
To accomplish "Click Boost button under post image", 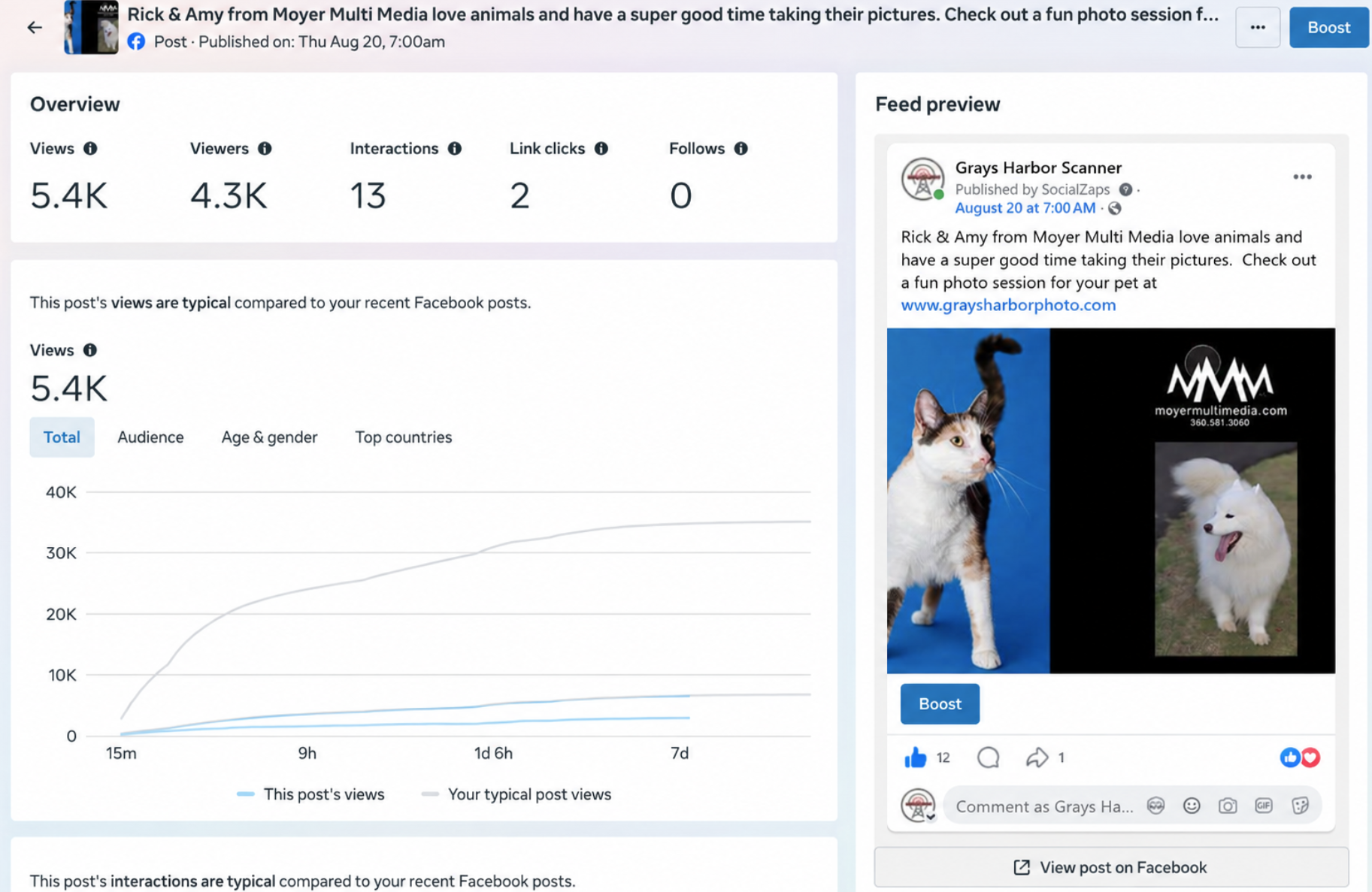I will (940, 704).
